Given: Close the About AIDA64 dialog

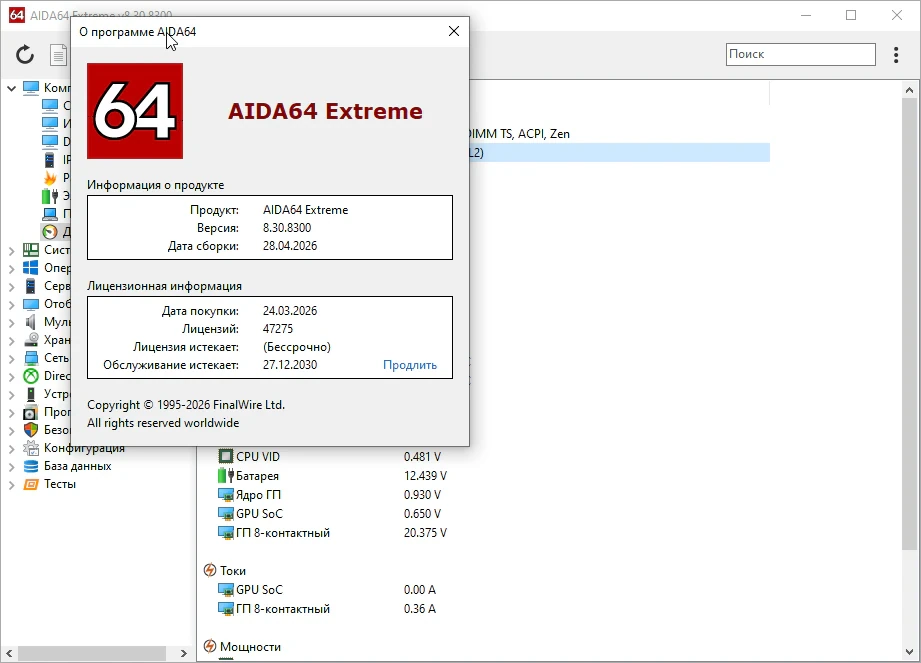Looking at the screenshot, I should pyautogui.click(x=454, y=31).
